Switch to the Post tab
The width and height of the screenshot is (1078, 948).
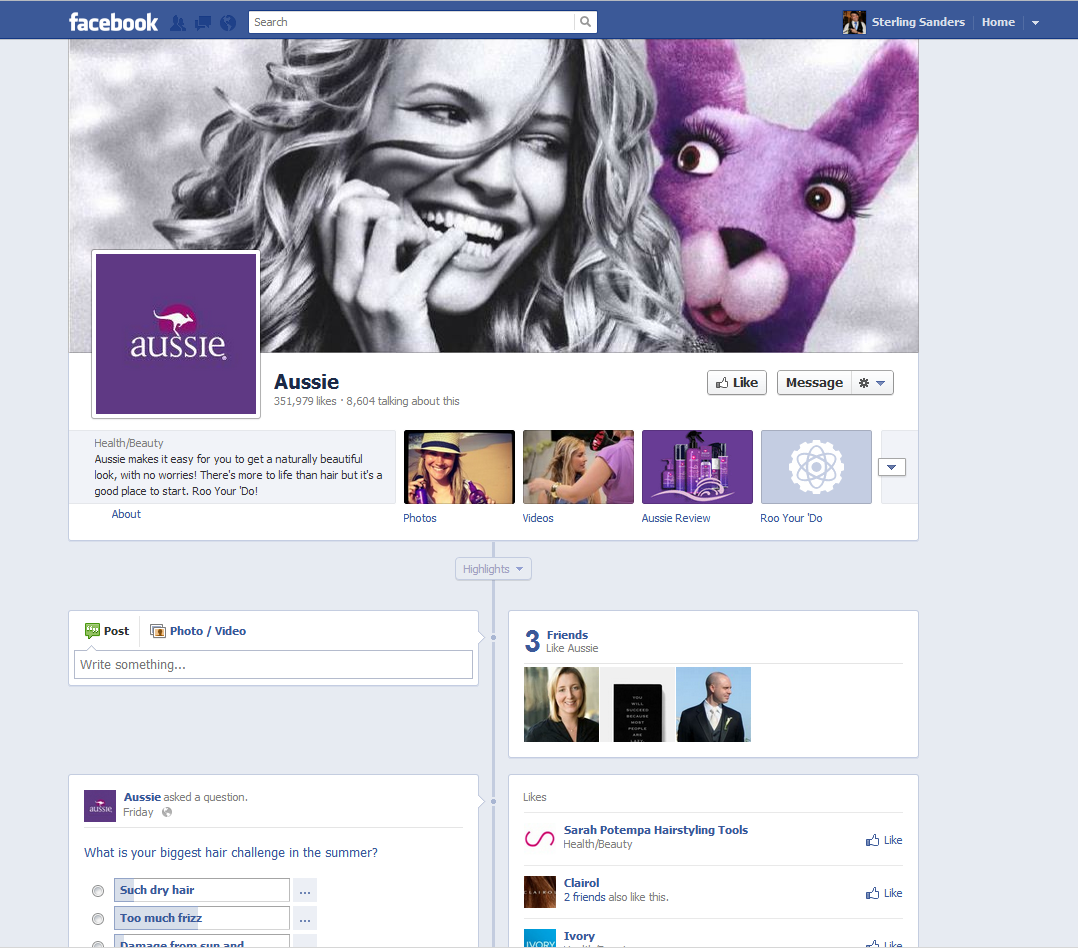(107, 631)
